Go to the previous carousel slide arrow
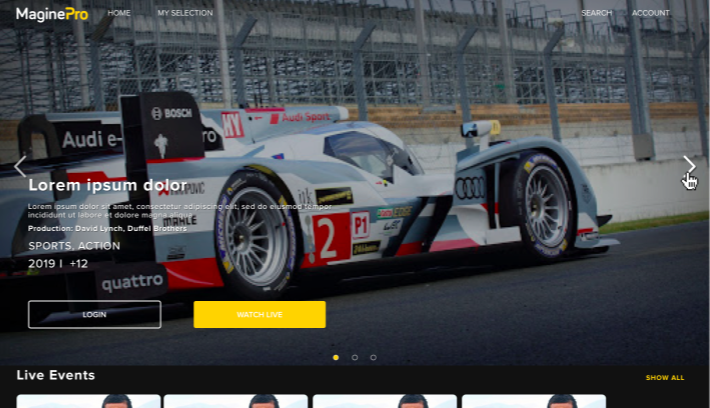This screenshot has width=710, height=408. click(x=20, y=166)
